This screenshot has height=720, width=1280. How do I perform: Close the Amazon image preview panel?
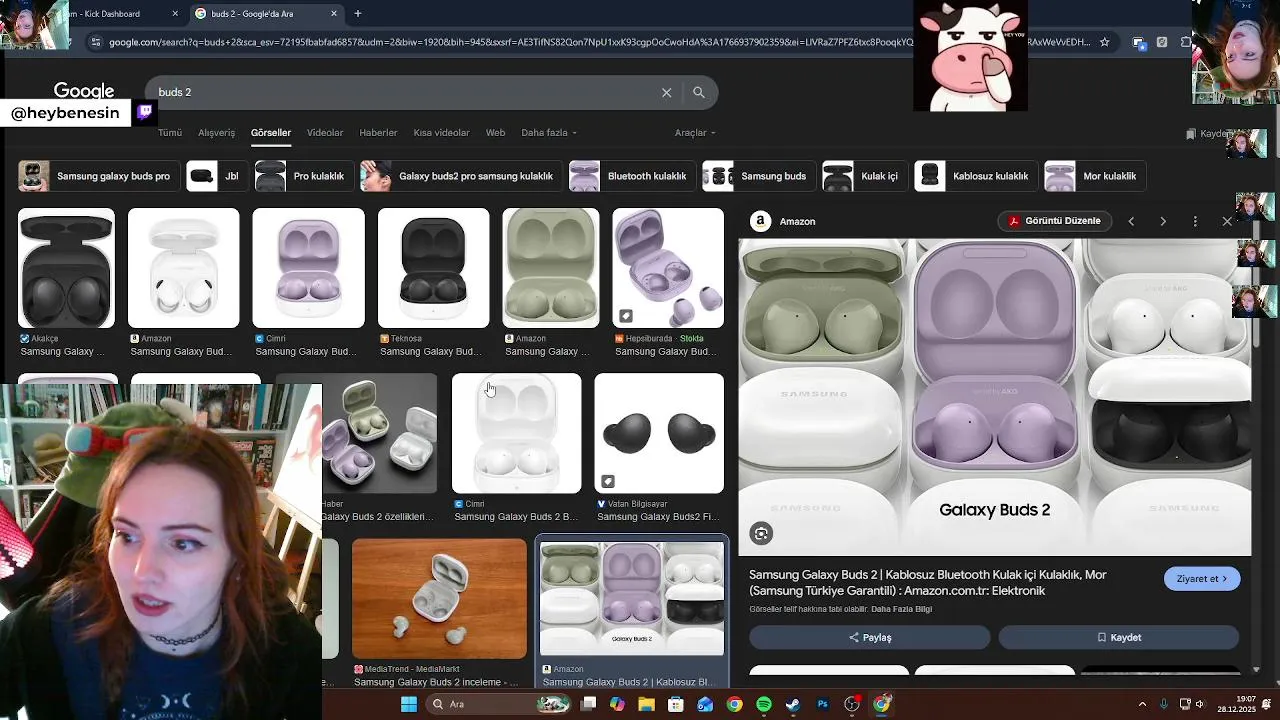(x=1227, y=221)
